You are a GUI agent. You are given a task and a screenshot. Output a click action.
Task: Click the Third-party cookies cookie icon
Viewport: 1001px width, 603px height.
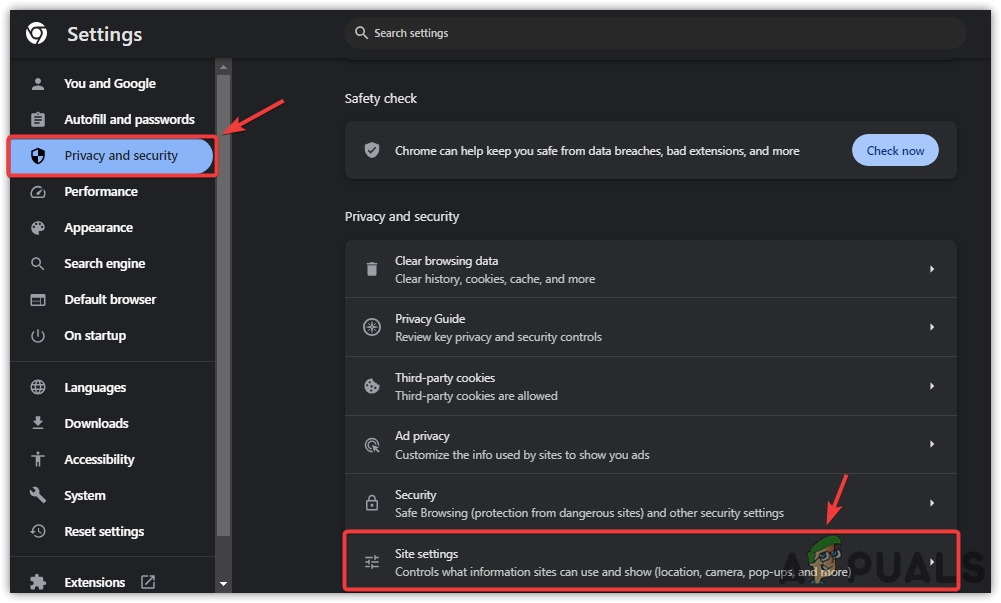coord(372,386)
